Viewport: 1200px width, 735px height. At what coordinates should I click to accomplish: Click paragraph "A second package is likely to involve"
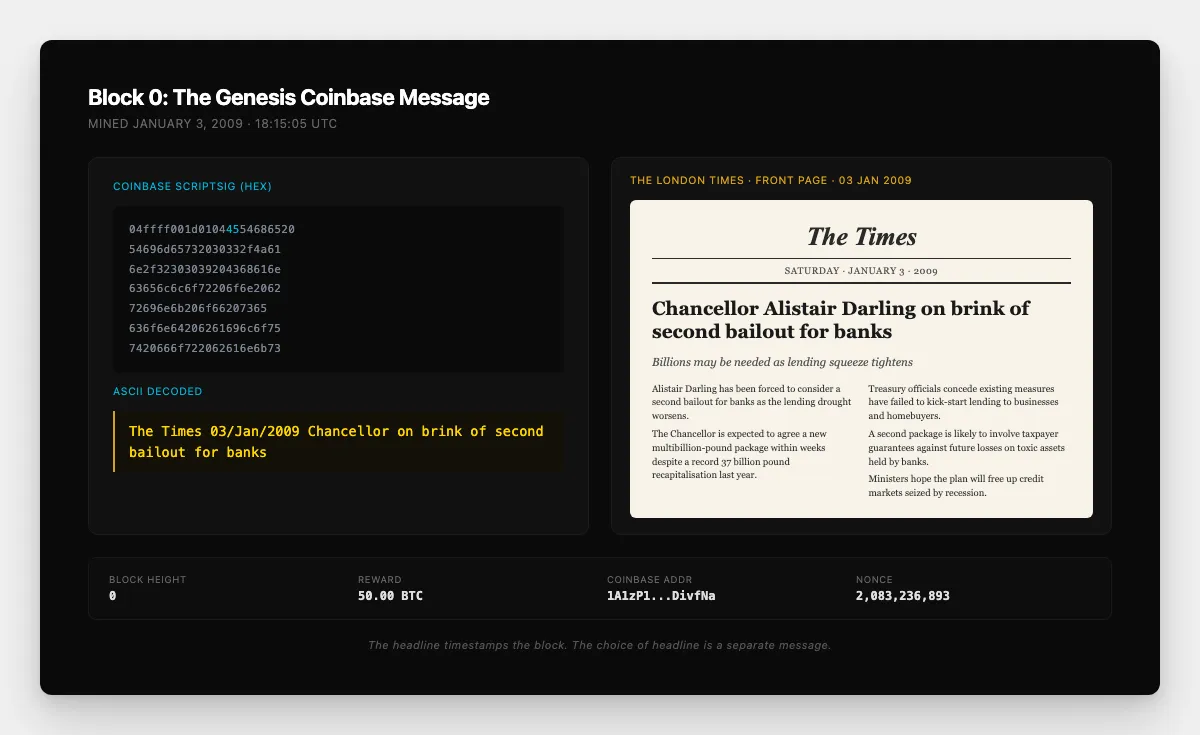966,447
